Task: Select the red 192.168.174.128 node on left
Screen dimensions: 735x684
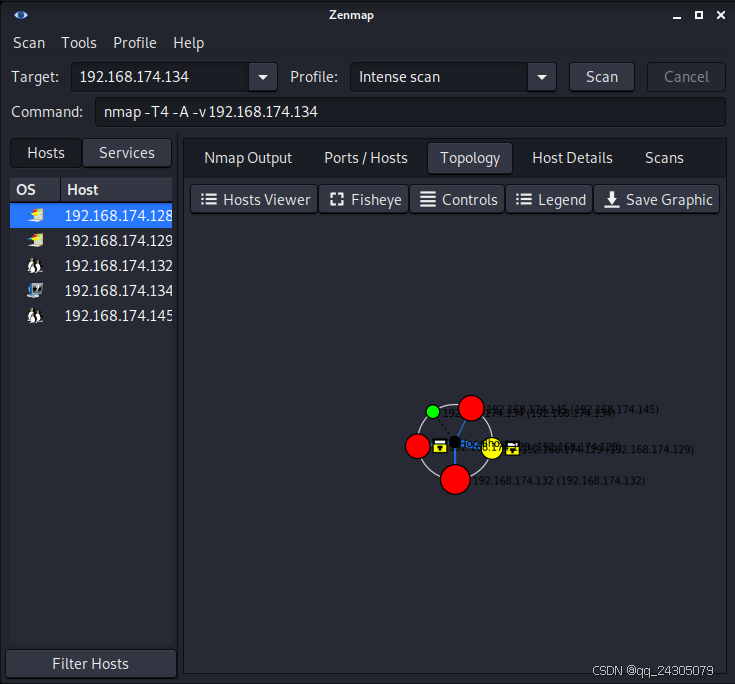Action: 418,446
